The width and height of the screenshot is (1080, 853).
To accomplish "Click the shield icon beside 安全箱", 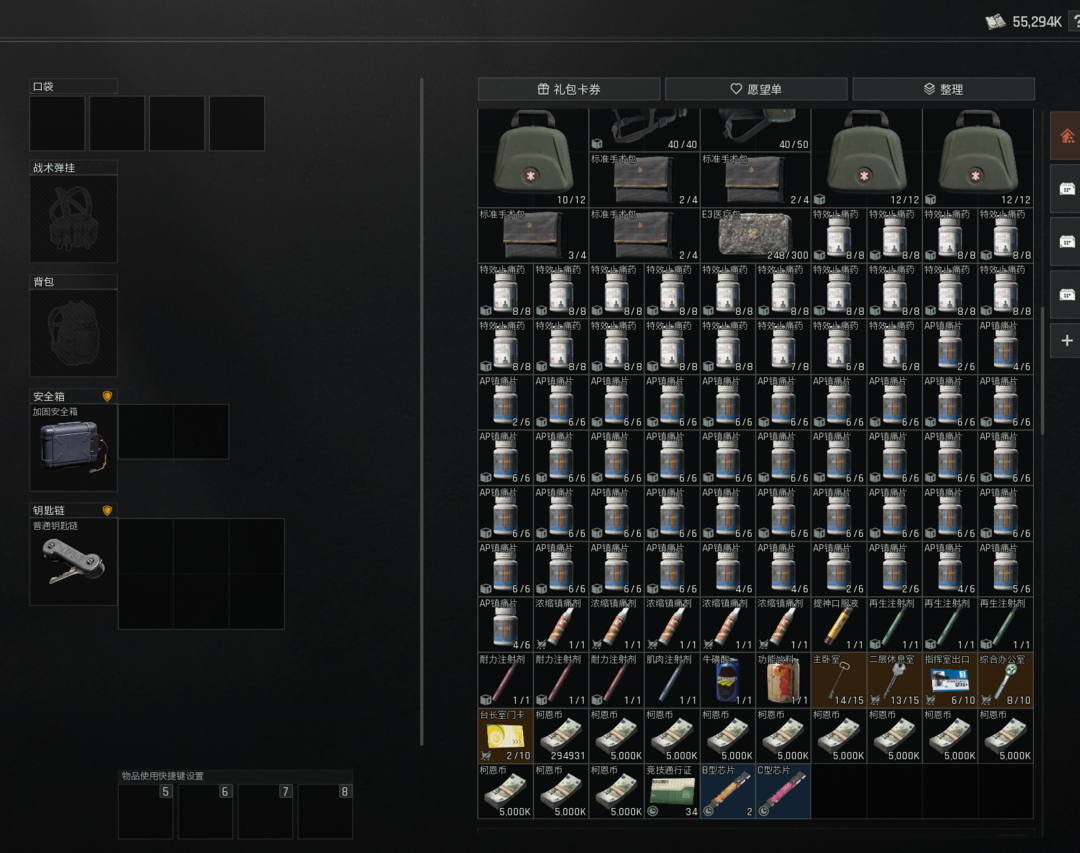I will (x=107, y=396).
